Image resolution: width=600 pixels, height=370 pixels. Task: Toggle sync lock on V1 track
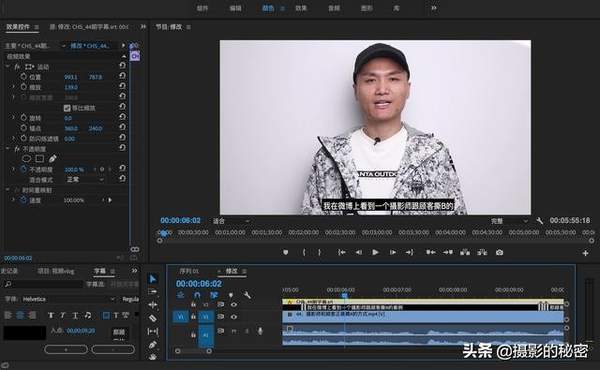pyautogui.click(x=221, y=317)
